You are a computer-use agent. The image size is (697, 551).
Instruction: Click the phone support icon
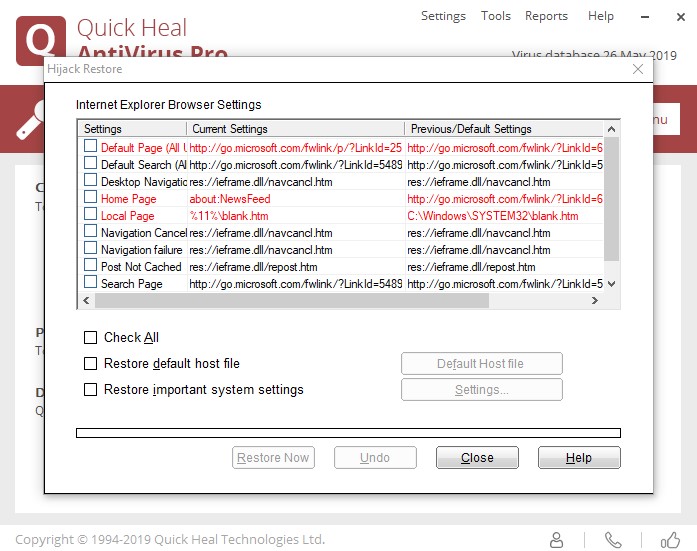click(613, 540)
